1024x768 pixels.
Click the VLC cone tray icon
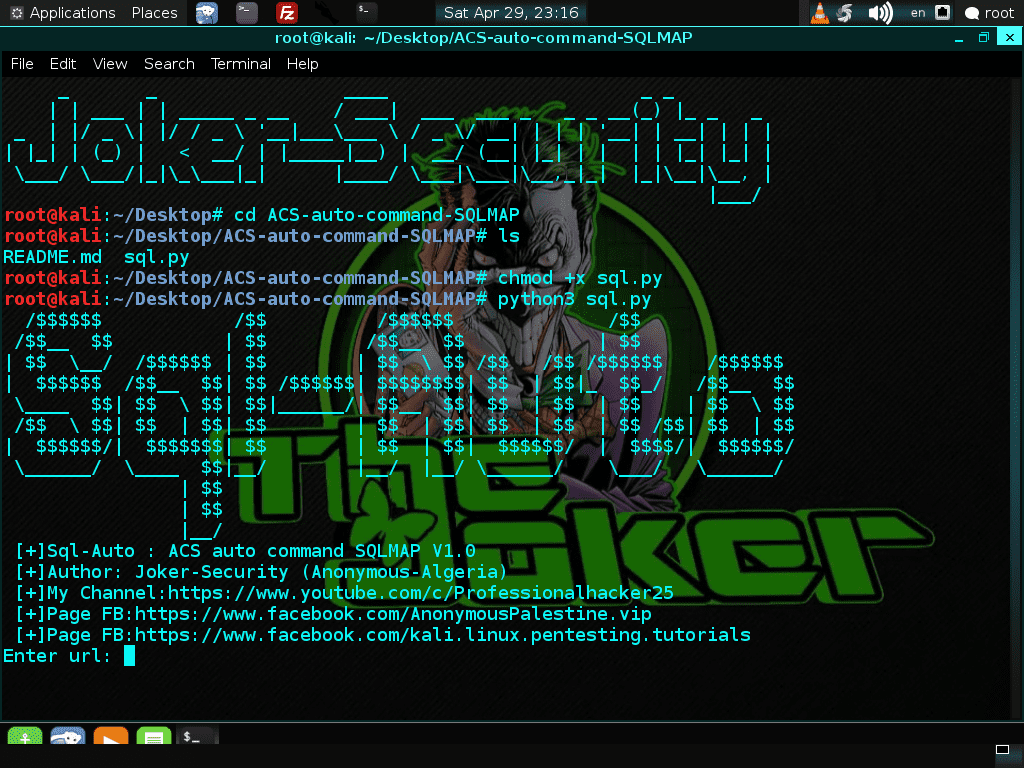coord(819,13)
